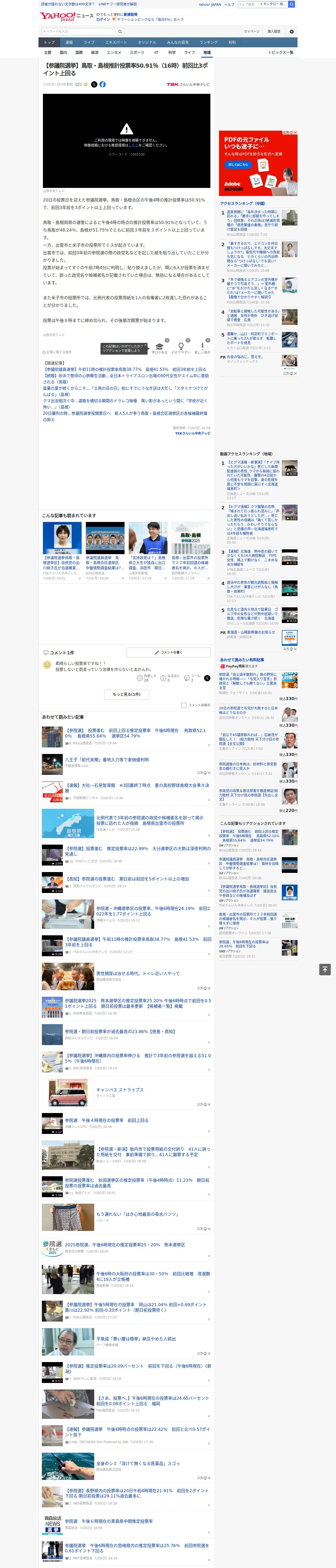Open related article about 午前11時の推計投票率

coord(124,370)
